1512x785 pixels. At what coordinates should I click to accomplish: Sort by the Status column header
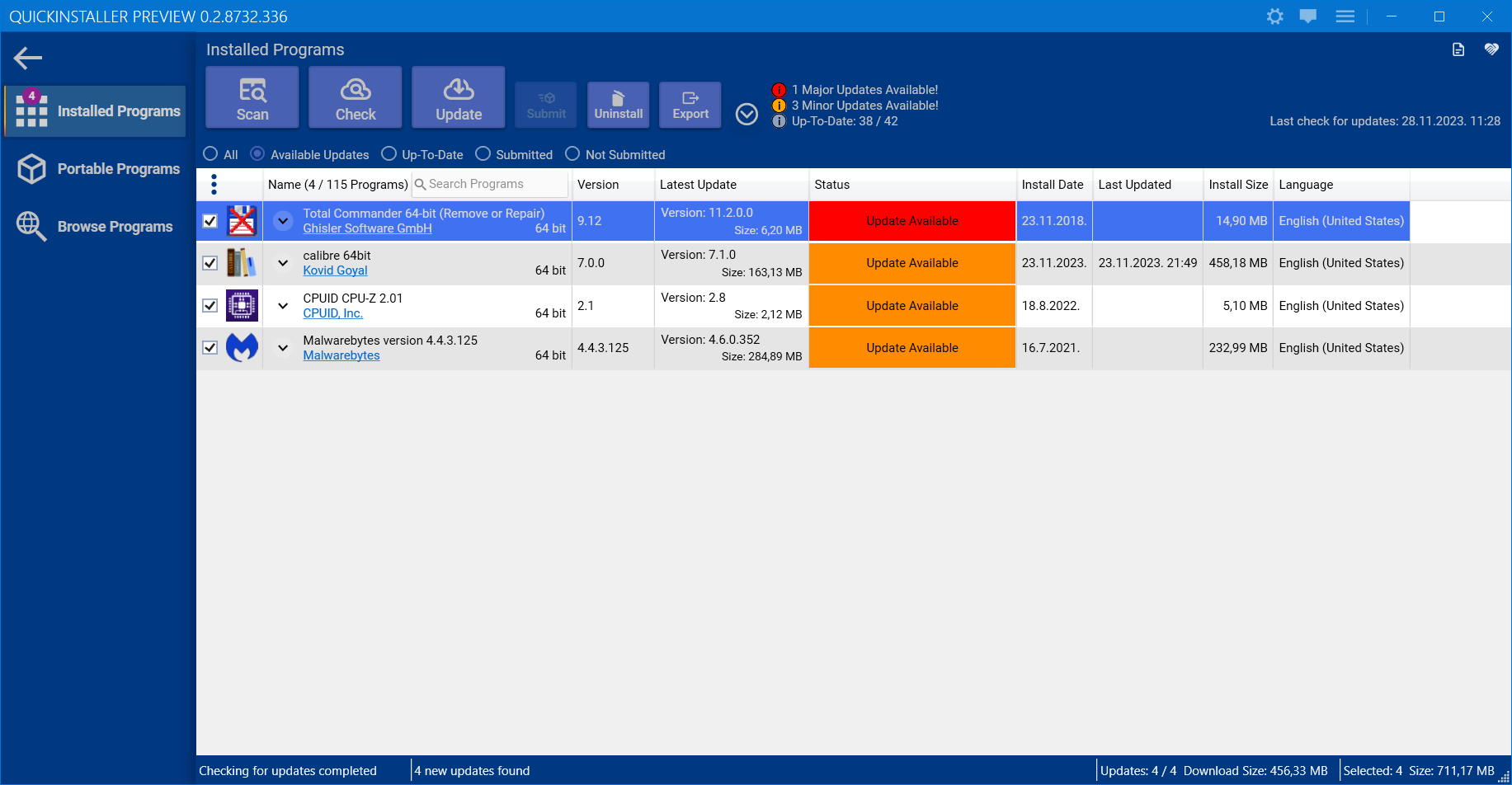pyautogui.click(x=912, y=185)
